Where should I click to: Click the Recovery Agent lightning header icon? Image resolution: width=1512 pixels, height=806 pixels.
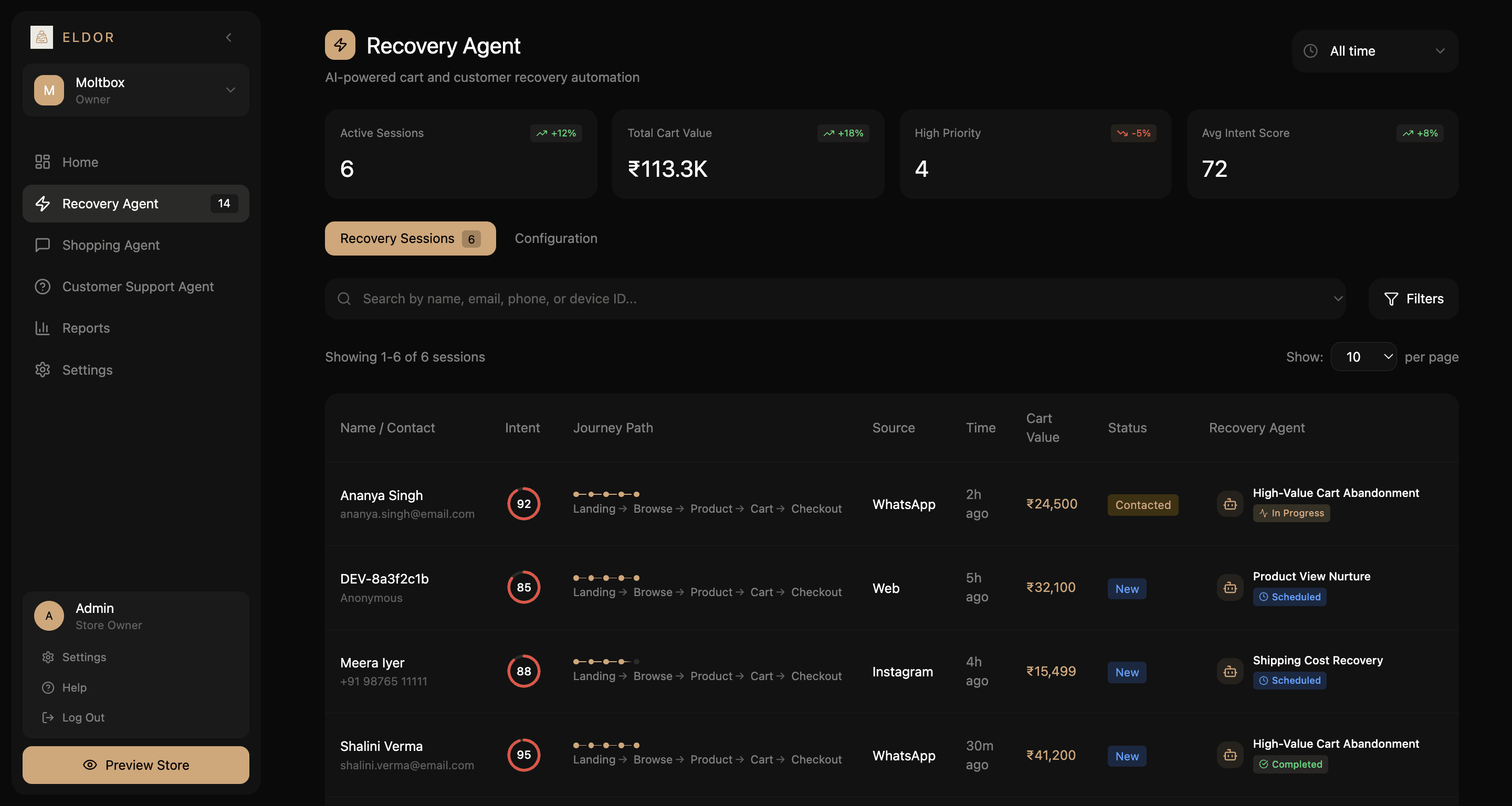point(340,45)
